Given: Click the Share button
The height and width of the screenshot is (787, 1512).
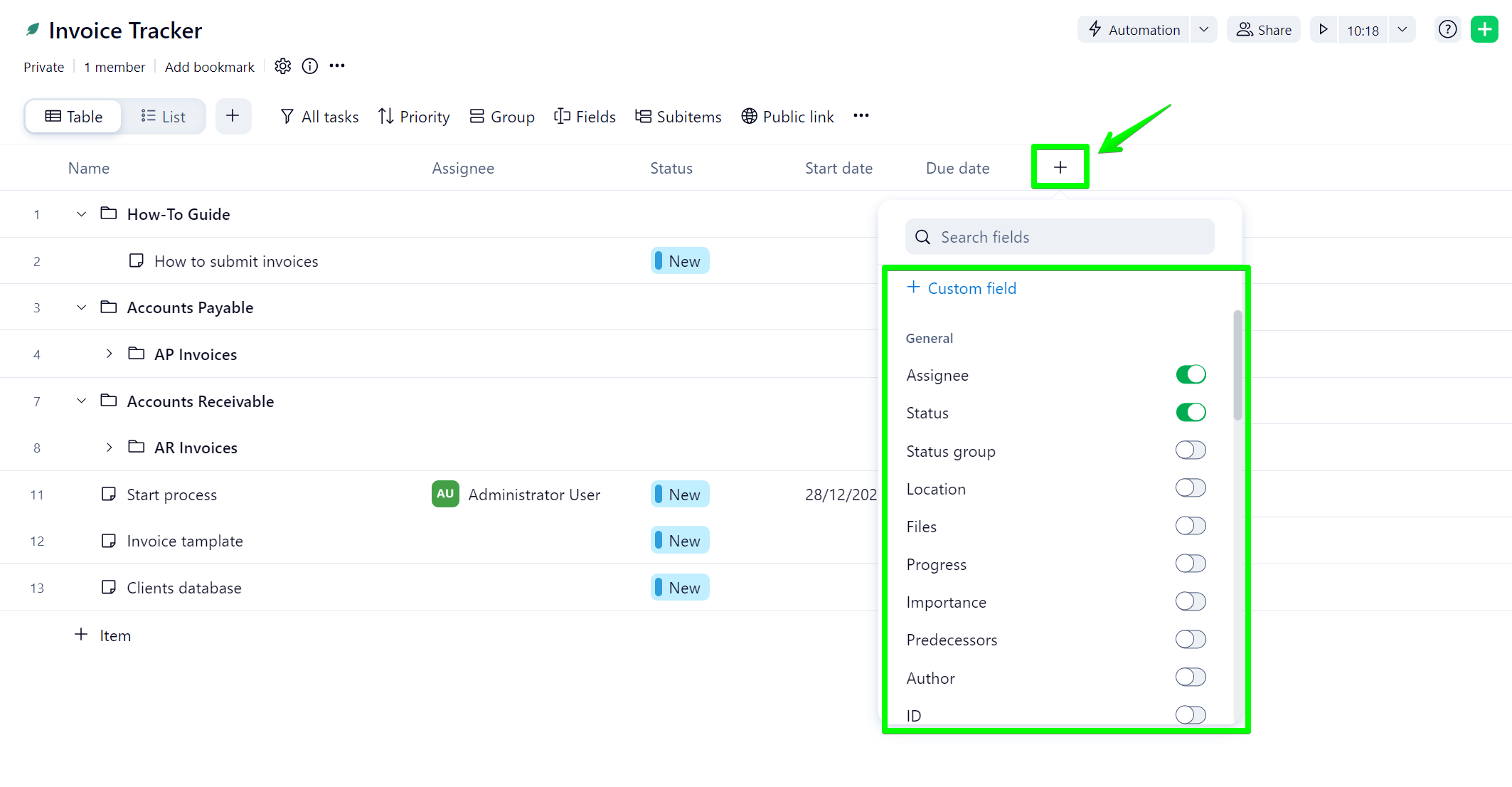Looking at the screenshot, I should click(1264, 30).
